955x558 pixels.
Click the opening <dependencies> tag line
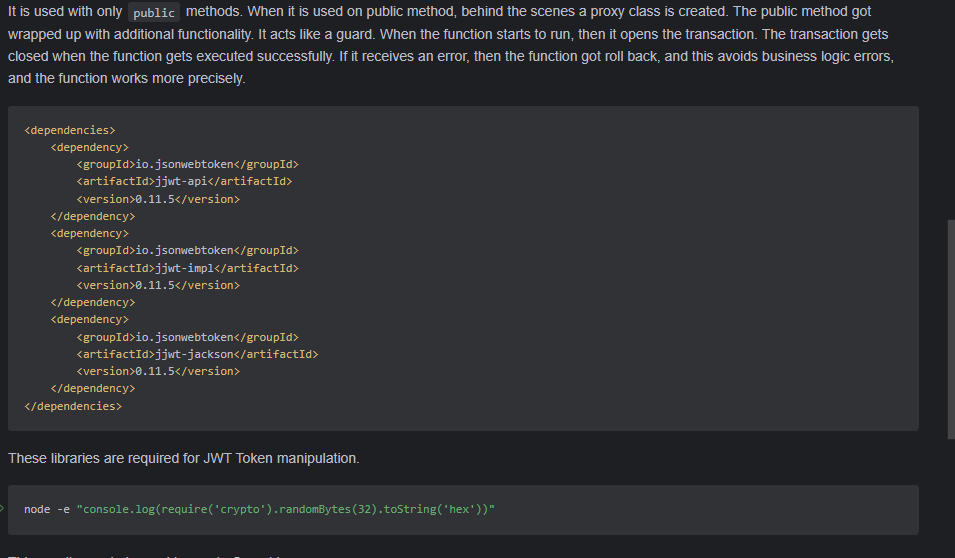(x=69, y=130)
